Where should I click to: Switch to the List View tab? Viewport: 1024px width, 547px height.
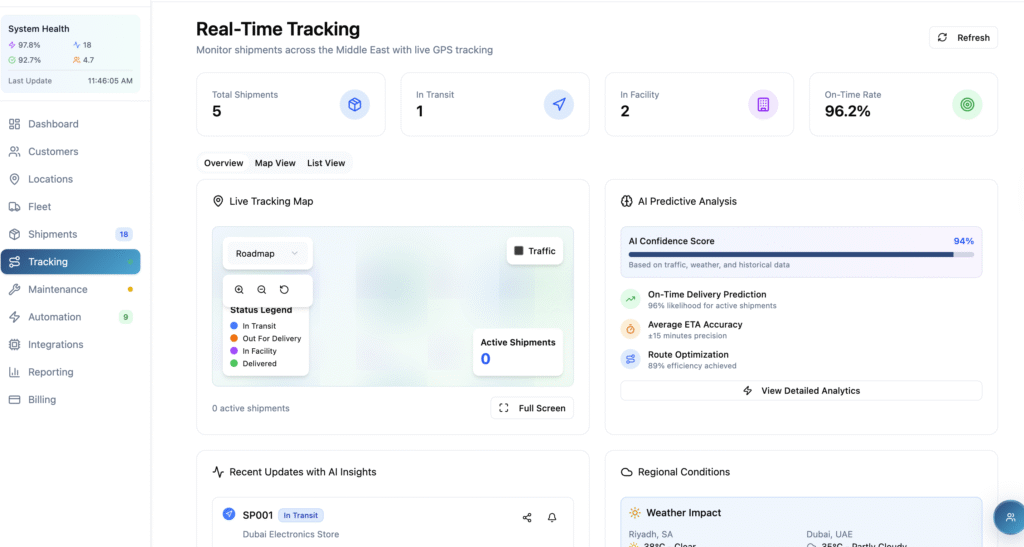[326, 163]
